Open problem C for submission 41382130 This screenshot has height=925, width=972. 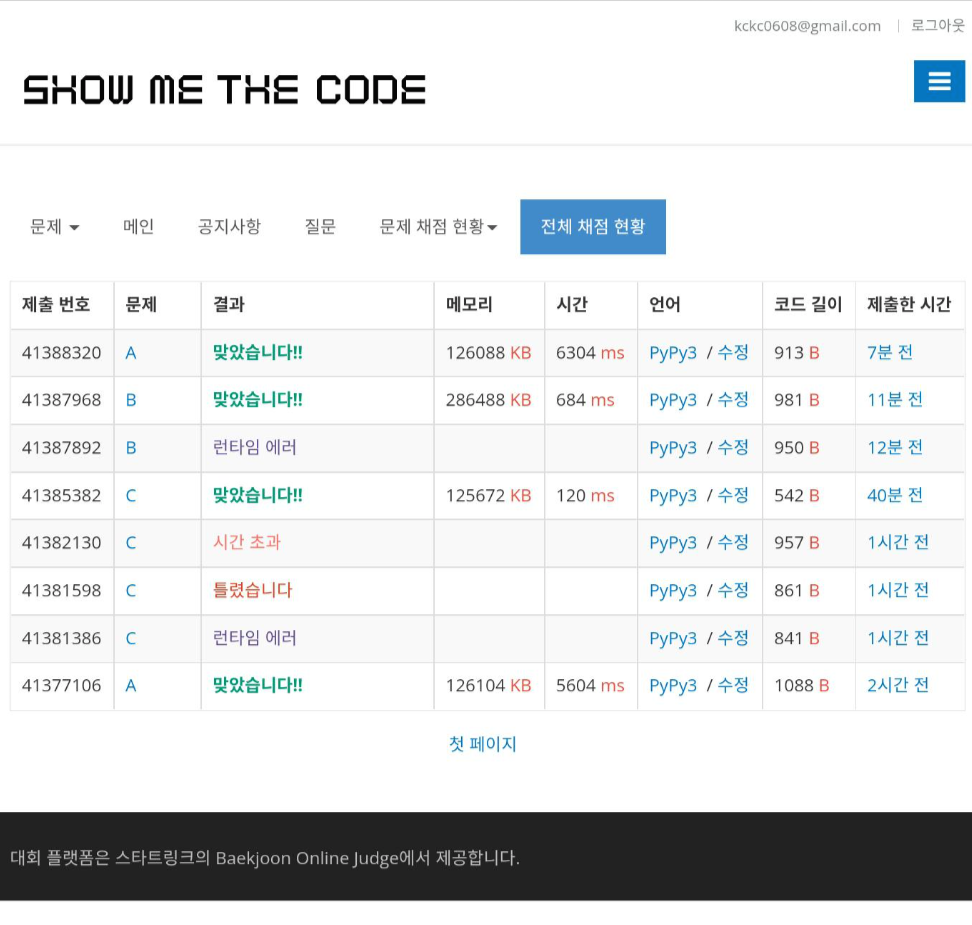click(x=131, y=543)
